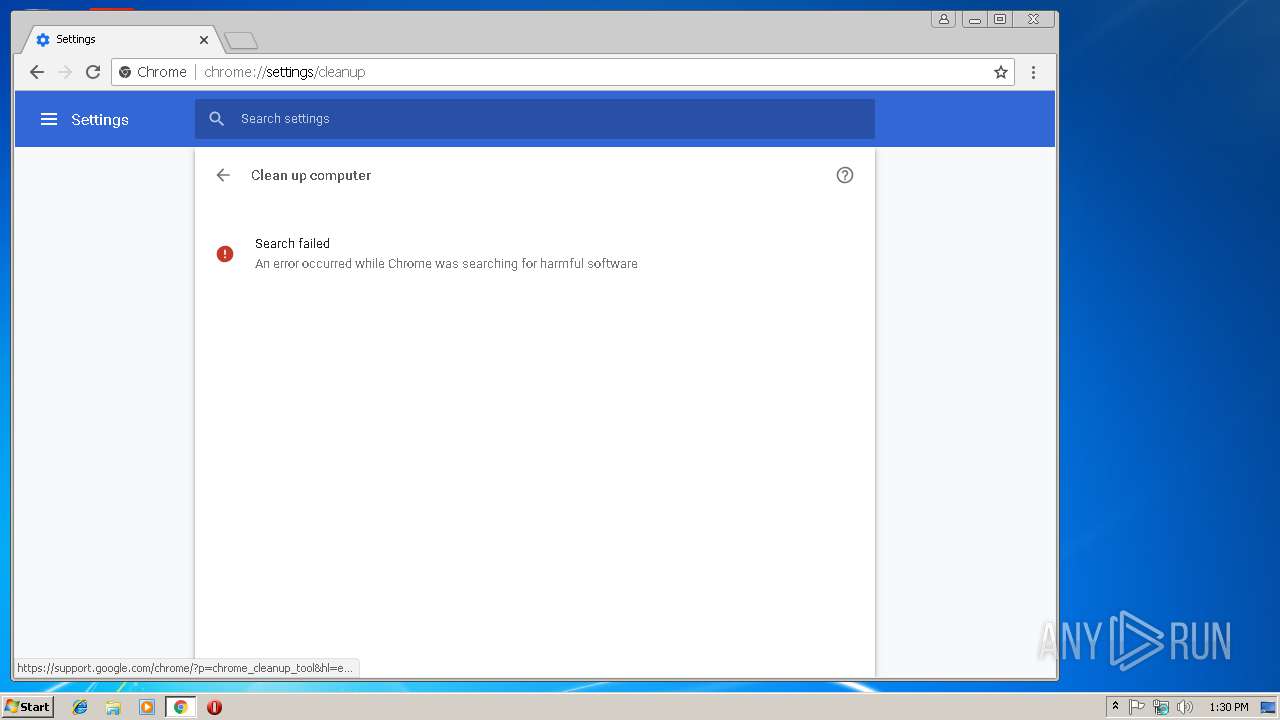1280x720 pixels.
Task: Click the Clean up computer heading
Action: (x=311, y=175)
